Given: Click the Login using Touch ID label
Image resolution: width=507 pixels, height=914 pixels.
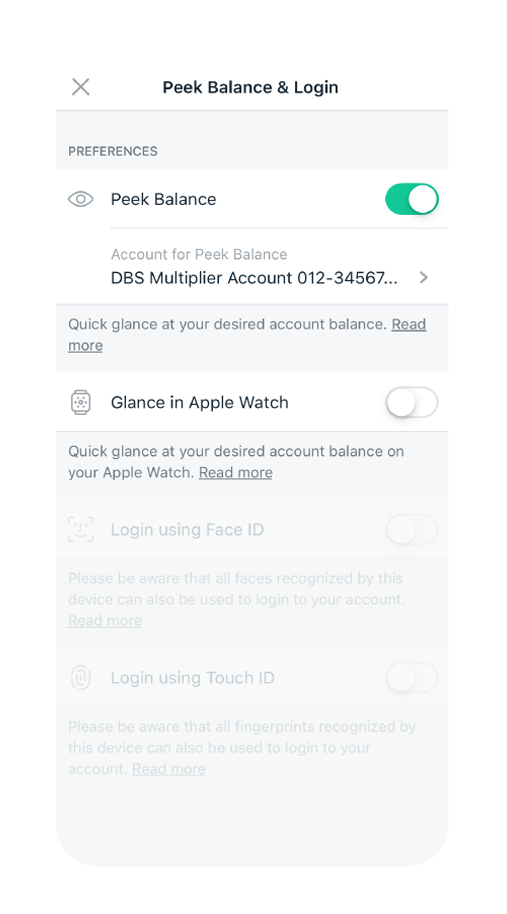Looking at the screenshot, I should pos(192,677).
